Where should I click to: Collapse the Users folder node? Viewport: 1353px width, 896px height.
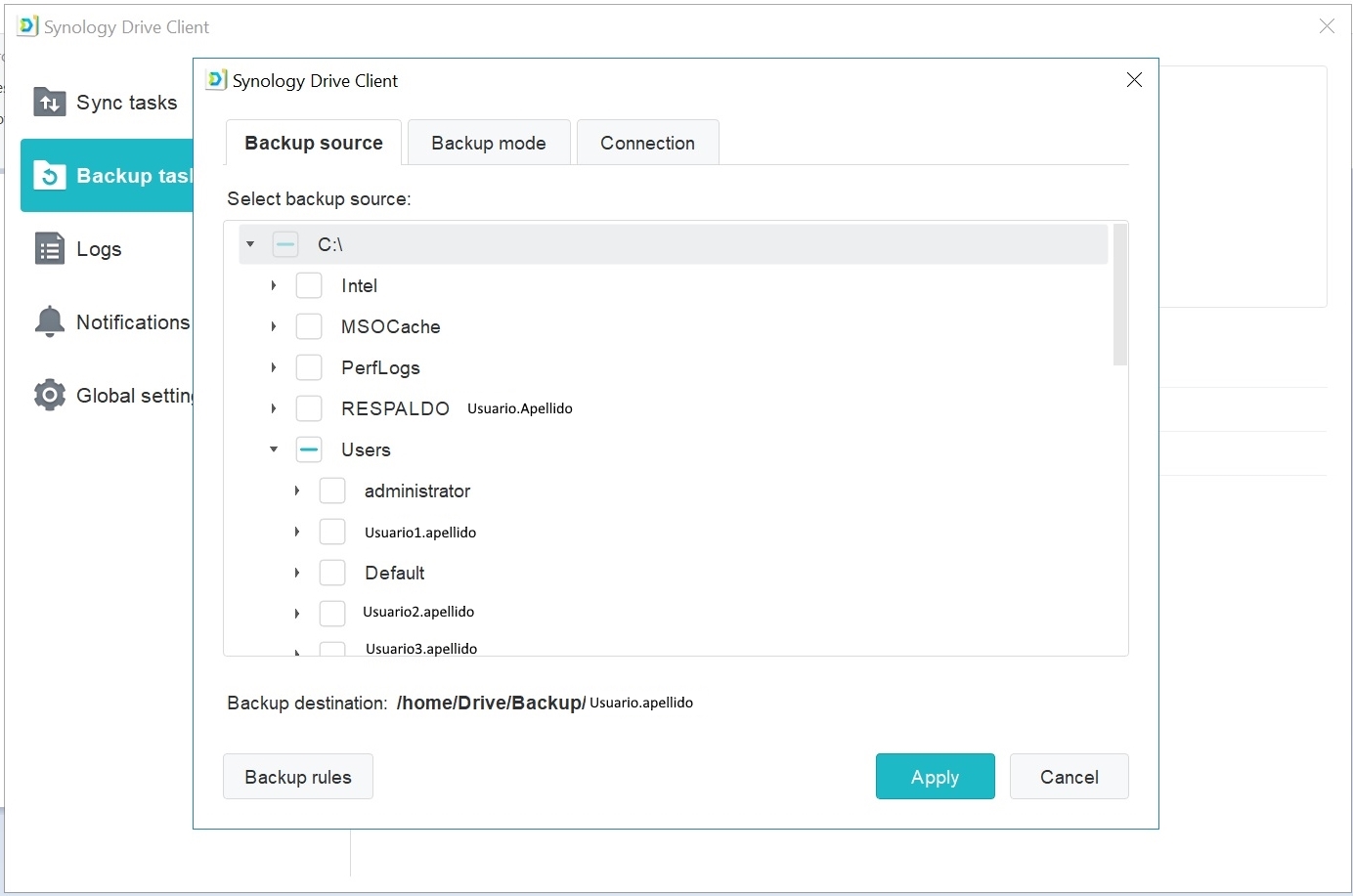pos(274,449)
